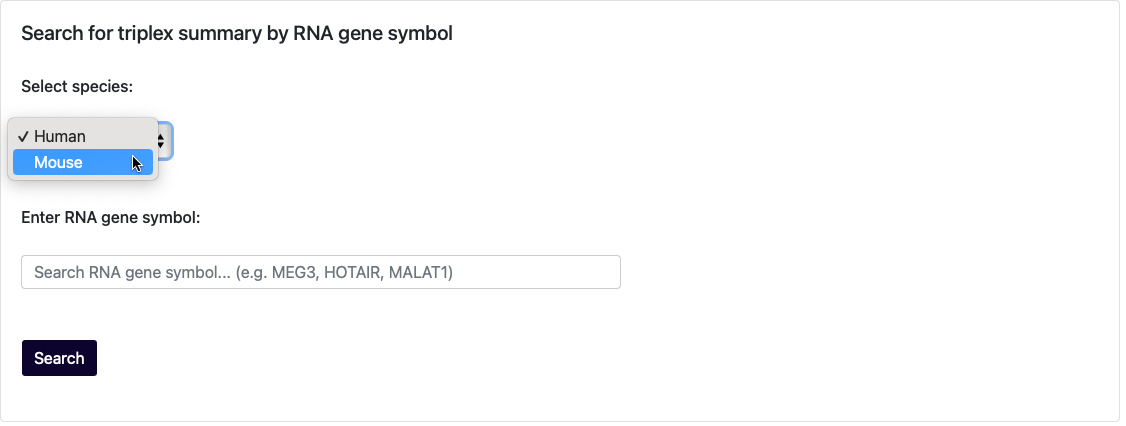Click the HOTAIR example in placeholder text
This screenshot has width=1126, height=426.
353,273
